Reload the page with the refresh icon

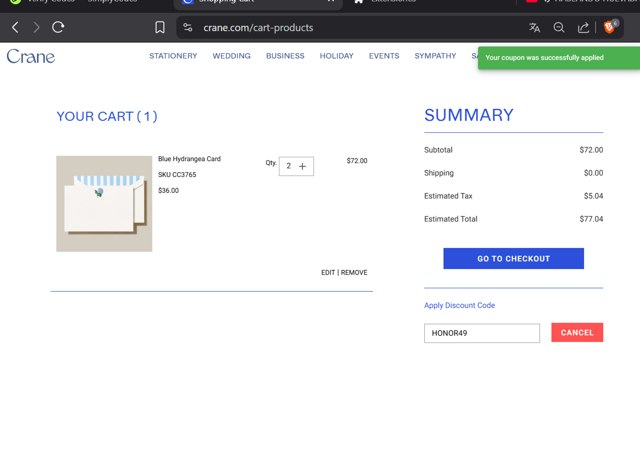tap(58, 27)
